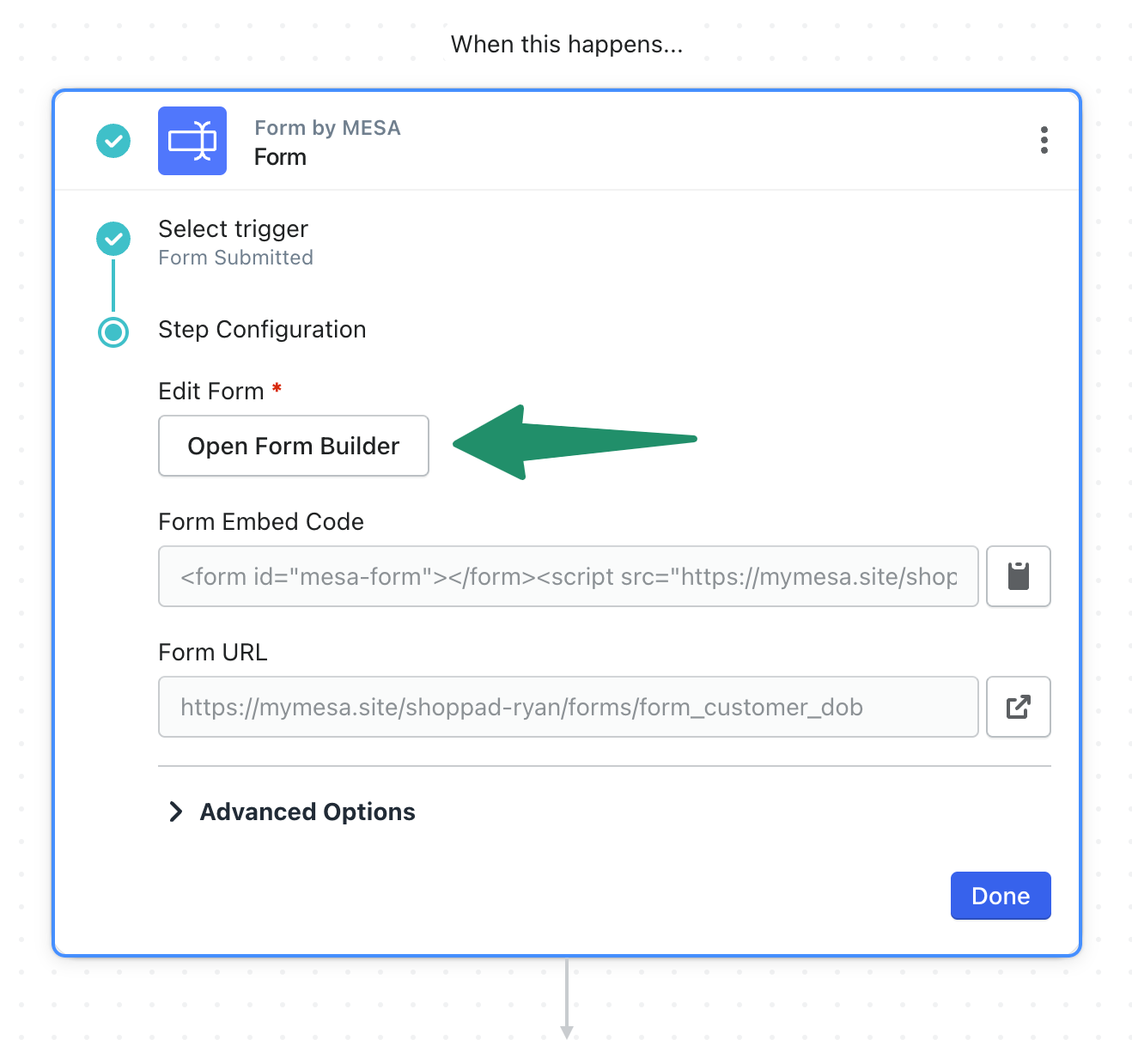Click the Form by MESA app icon
The height and width of the screenshot is (1064, 1132).
192,141
